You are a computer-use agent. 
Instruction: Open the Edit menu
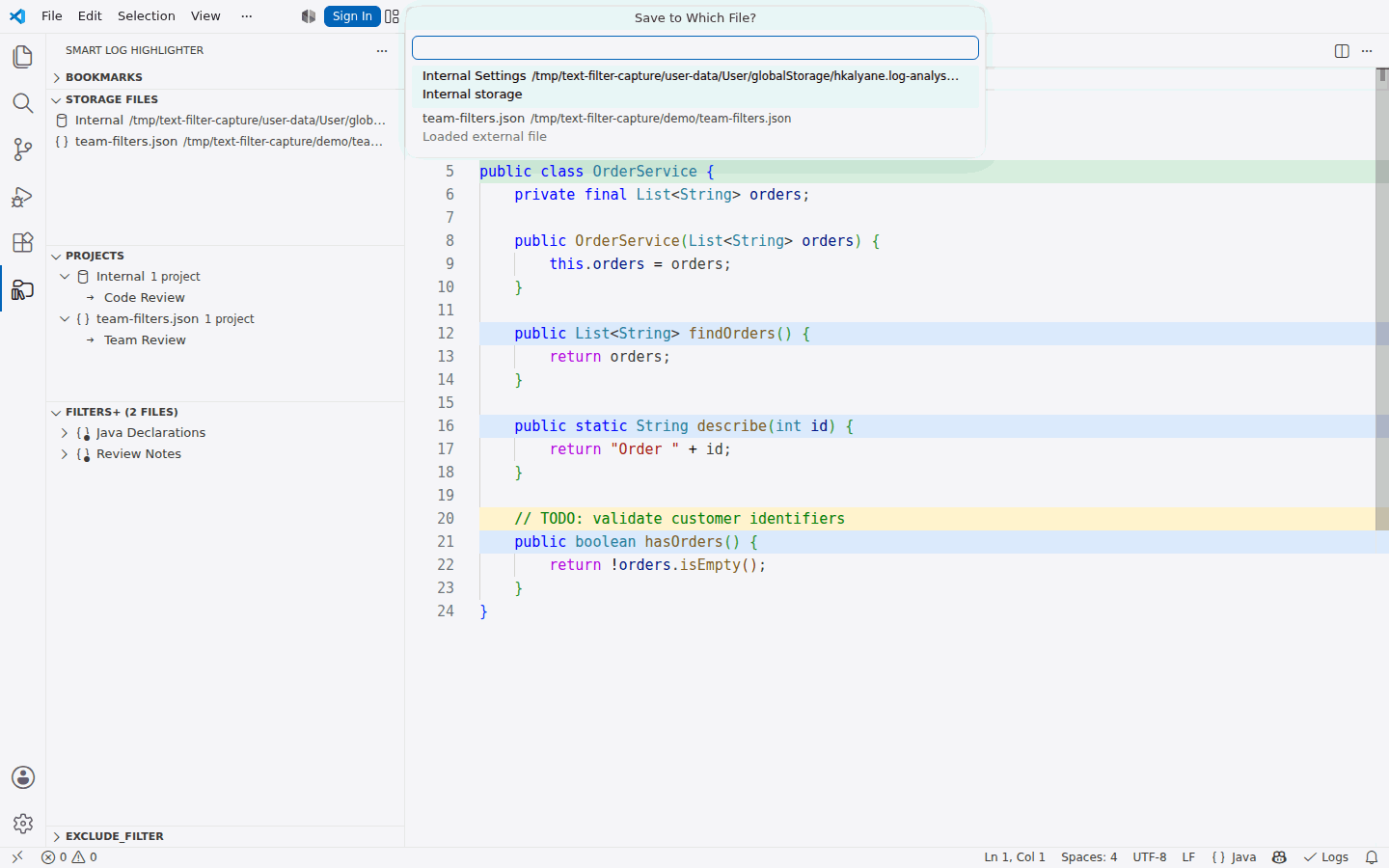[x=90, y=16]
